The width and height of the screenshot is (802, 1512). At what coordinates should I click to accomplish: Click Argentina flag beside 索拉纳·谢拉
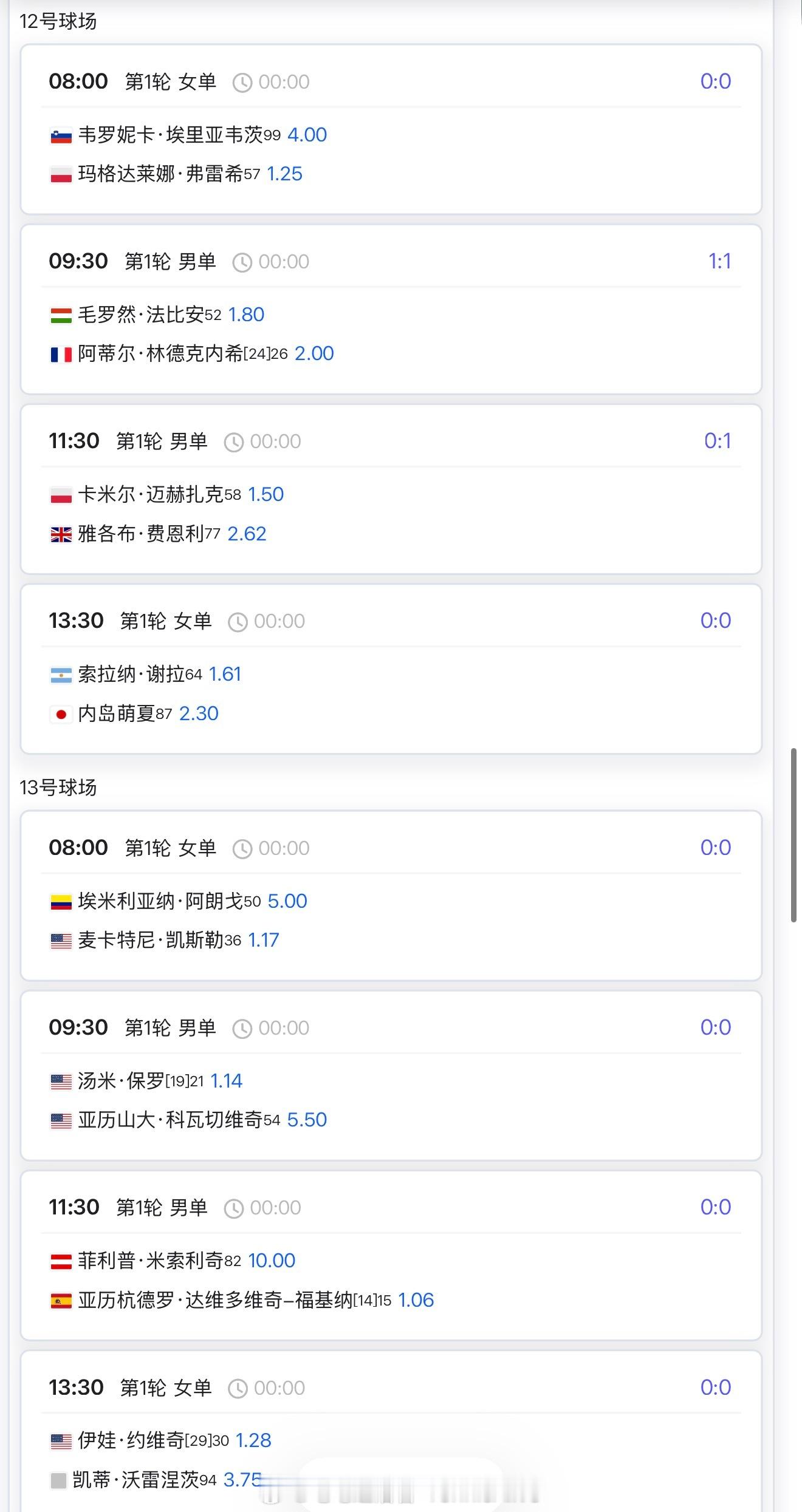pos(61,675)
